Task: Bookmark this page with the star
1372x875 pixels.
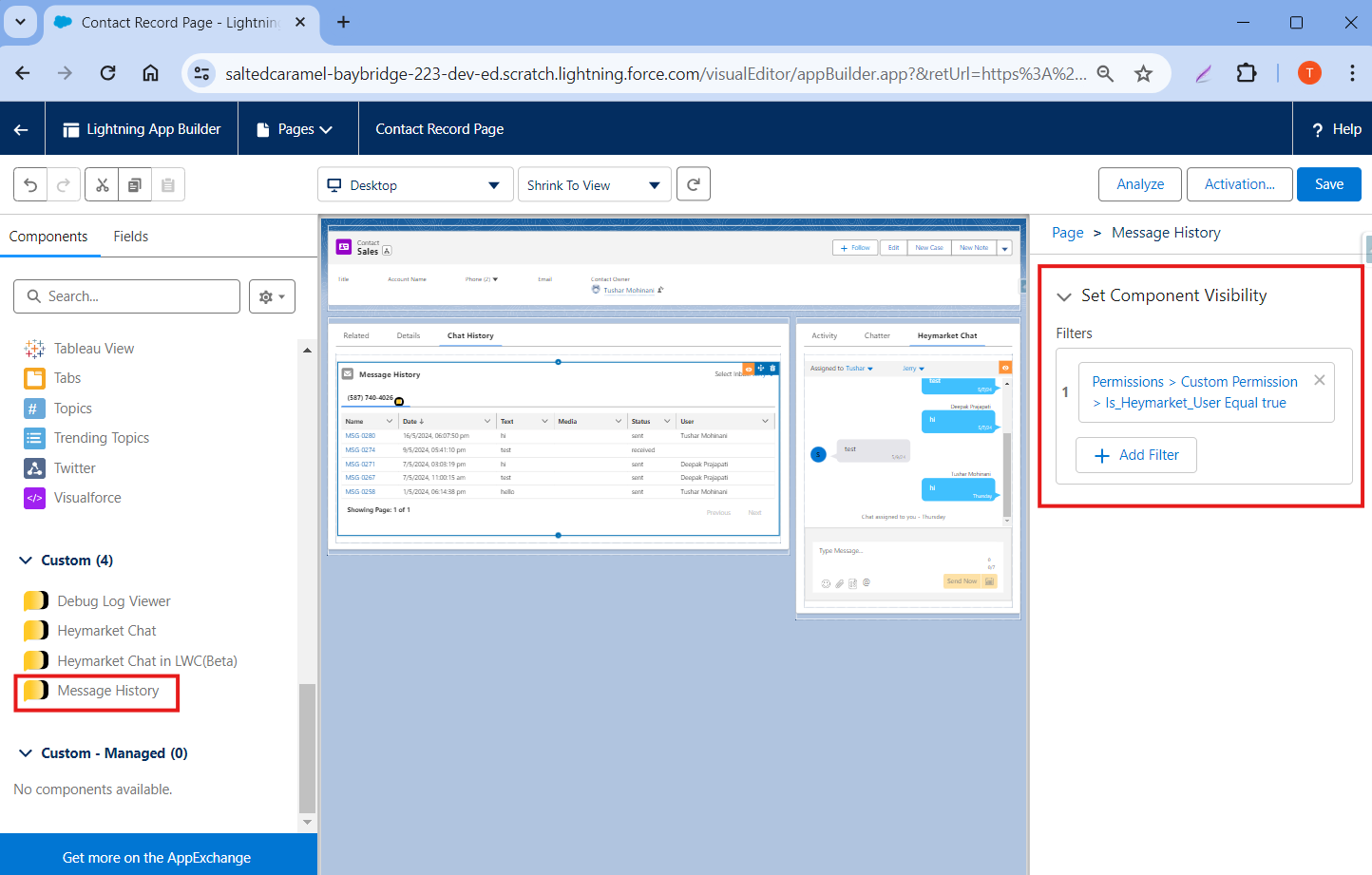Action: (x=1143, y=73)
